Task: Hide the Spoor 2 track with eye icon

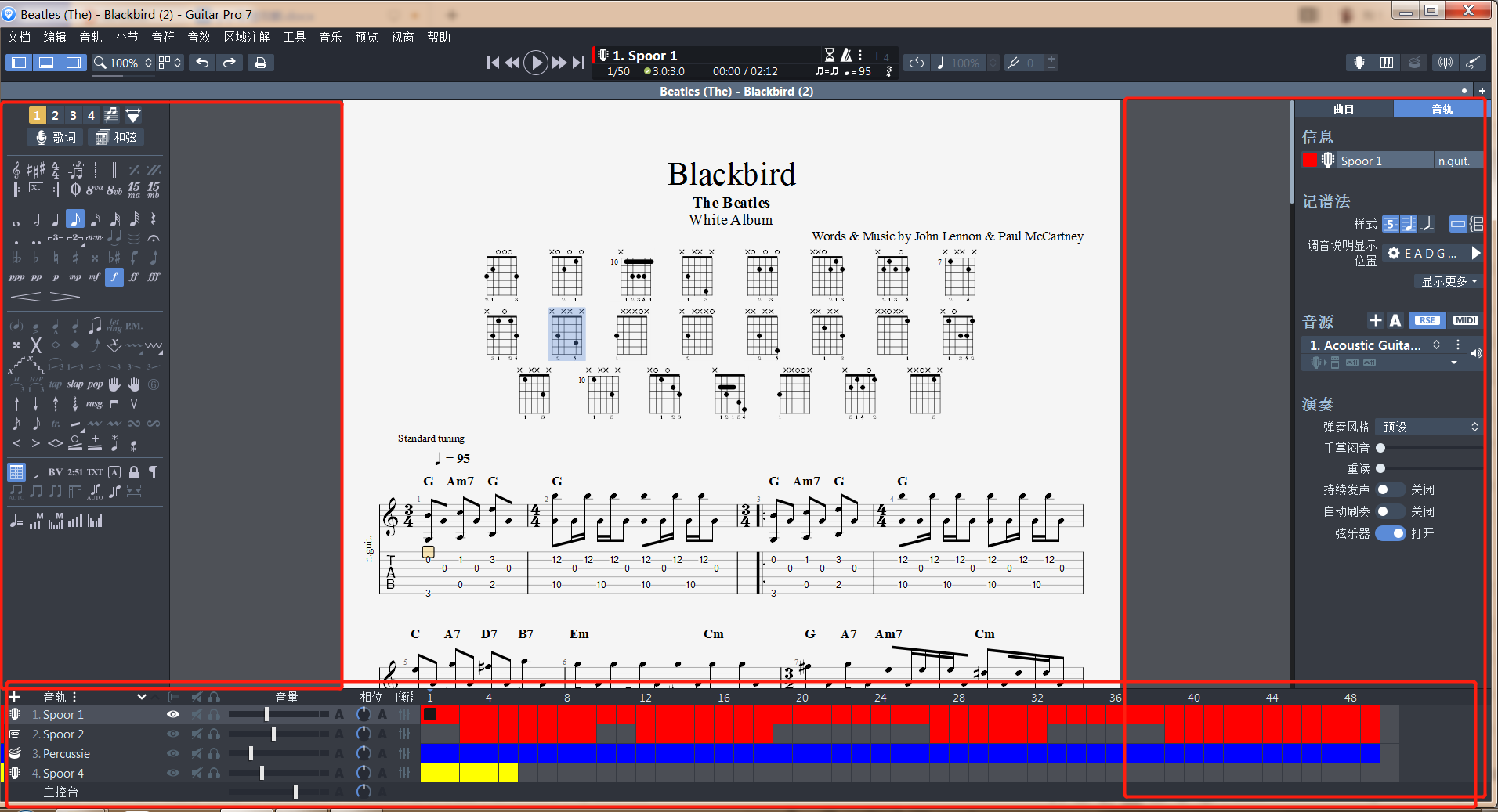Action: [x=173, y=734]
